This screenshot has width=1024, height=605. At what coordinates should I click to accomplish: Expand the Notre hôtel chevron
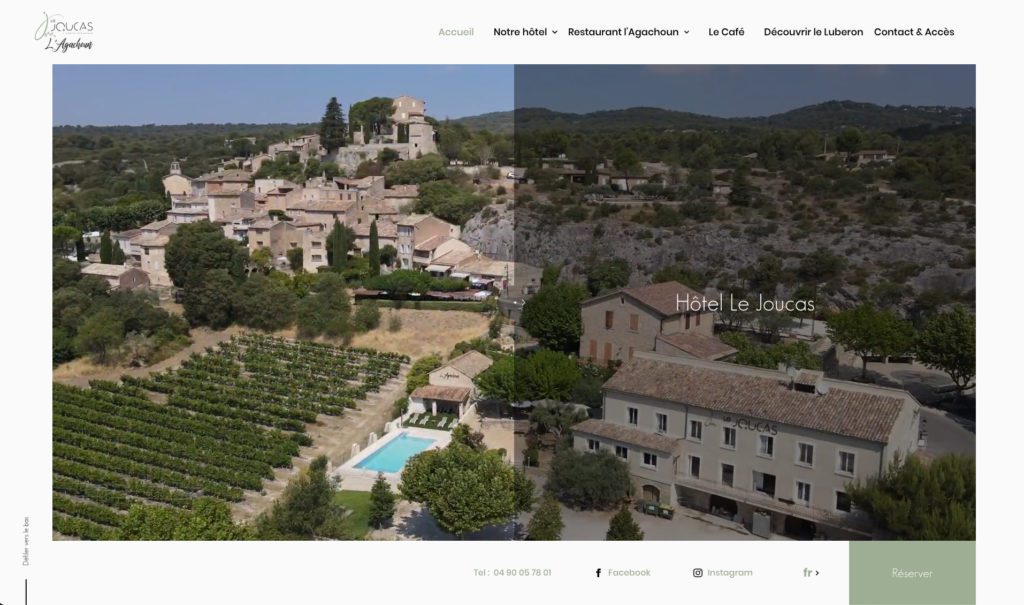coord(554,32)
